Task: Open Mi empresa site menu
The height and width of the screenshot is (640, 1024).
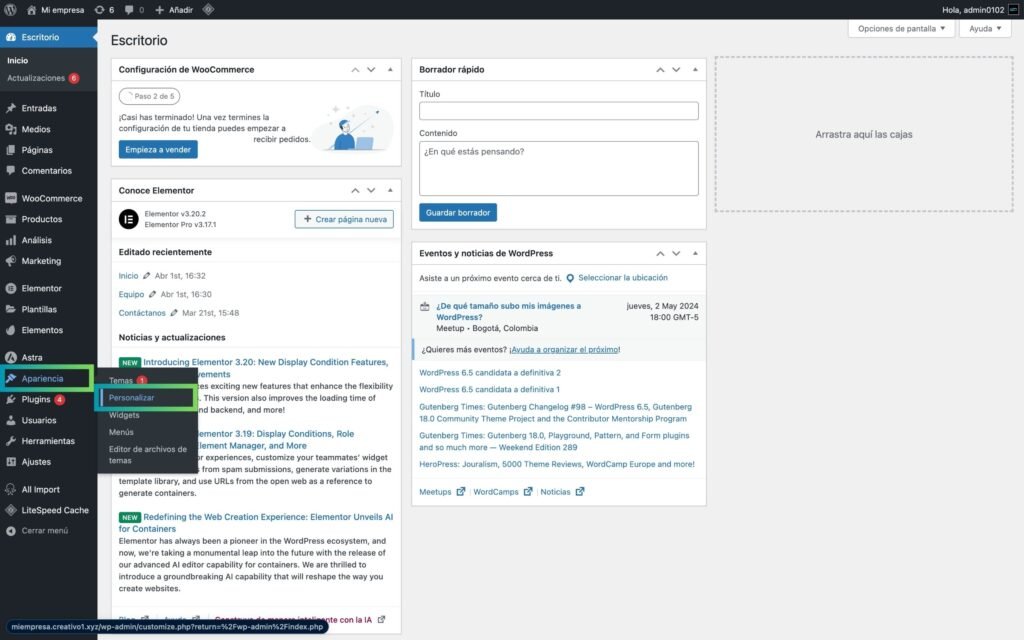Action: [55, 10]
